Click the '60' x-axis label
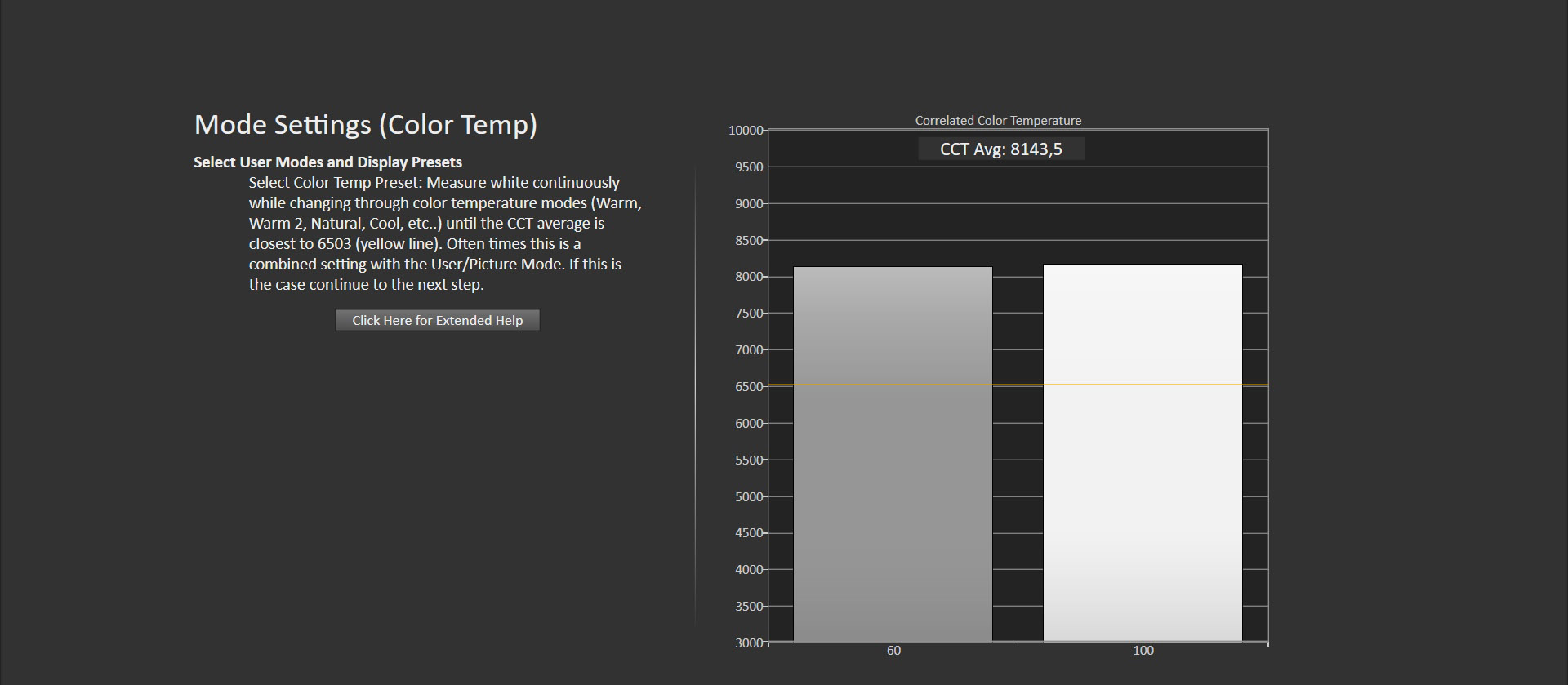 point(893,651)
